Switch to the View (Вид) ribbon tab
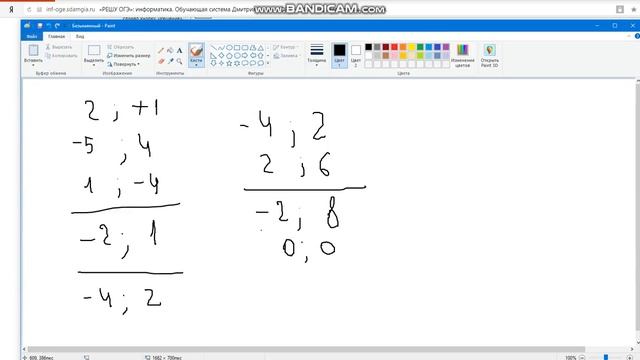The width and height of the screenshot is (640, 360). (80, 36)
